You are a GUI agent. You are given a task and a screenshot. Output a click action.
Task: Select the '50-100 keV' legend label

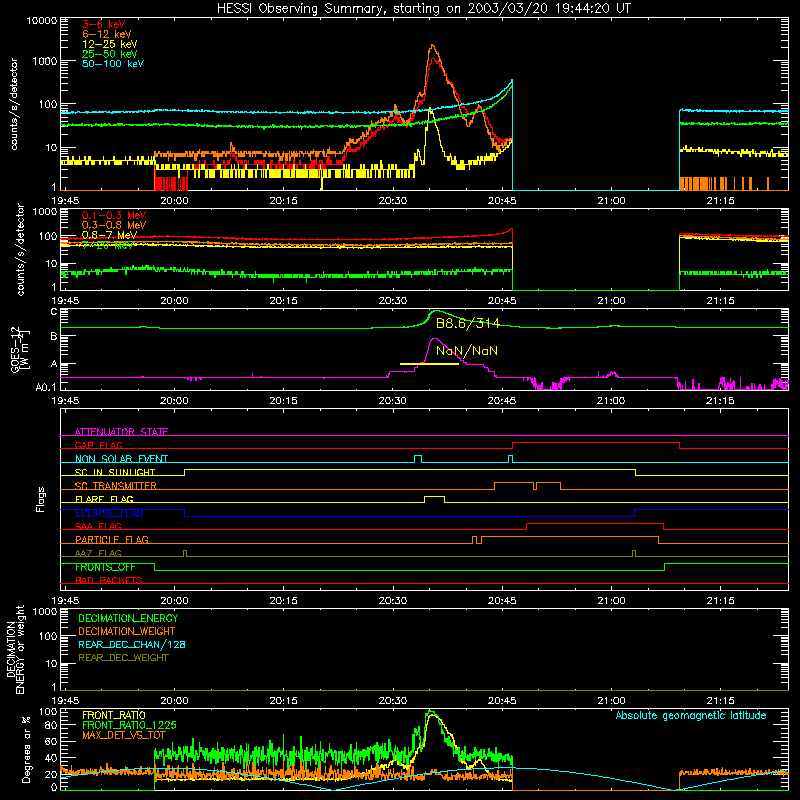pyautogui.click(x=112, y=64)
